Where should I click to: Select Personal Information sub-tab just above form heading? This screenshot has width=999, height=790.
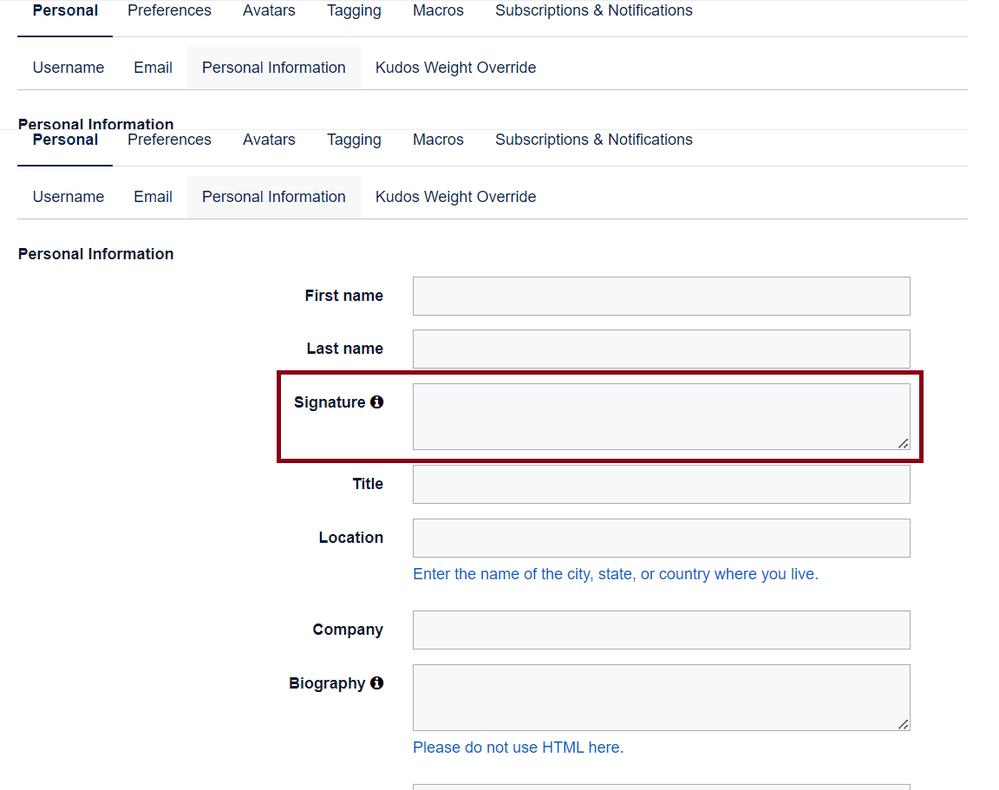point(274,197)
